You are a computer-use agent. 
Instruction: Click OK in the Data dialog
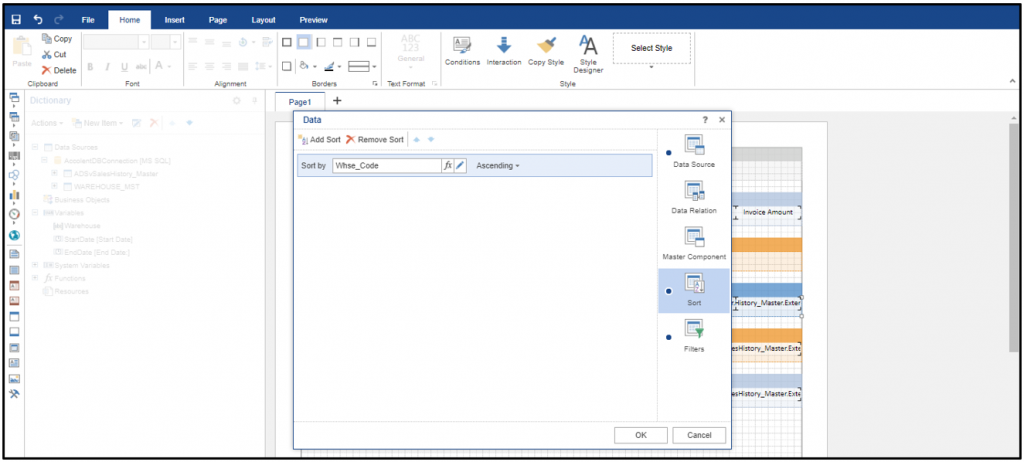tap(641, 435)
